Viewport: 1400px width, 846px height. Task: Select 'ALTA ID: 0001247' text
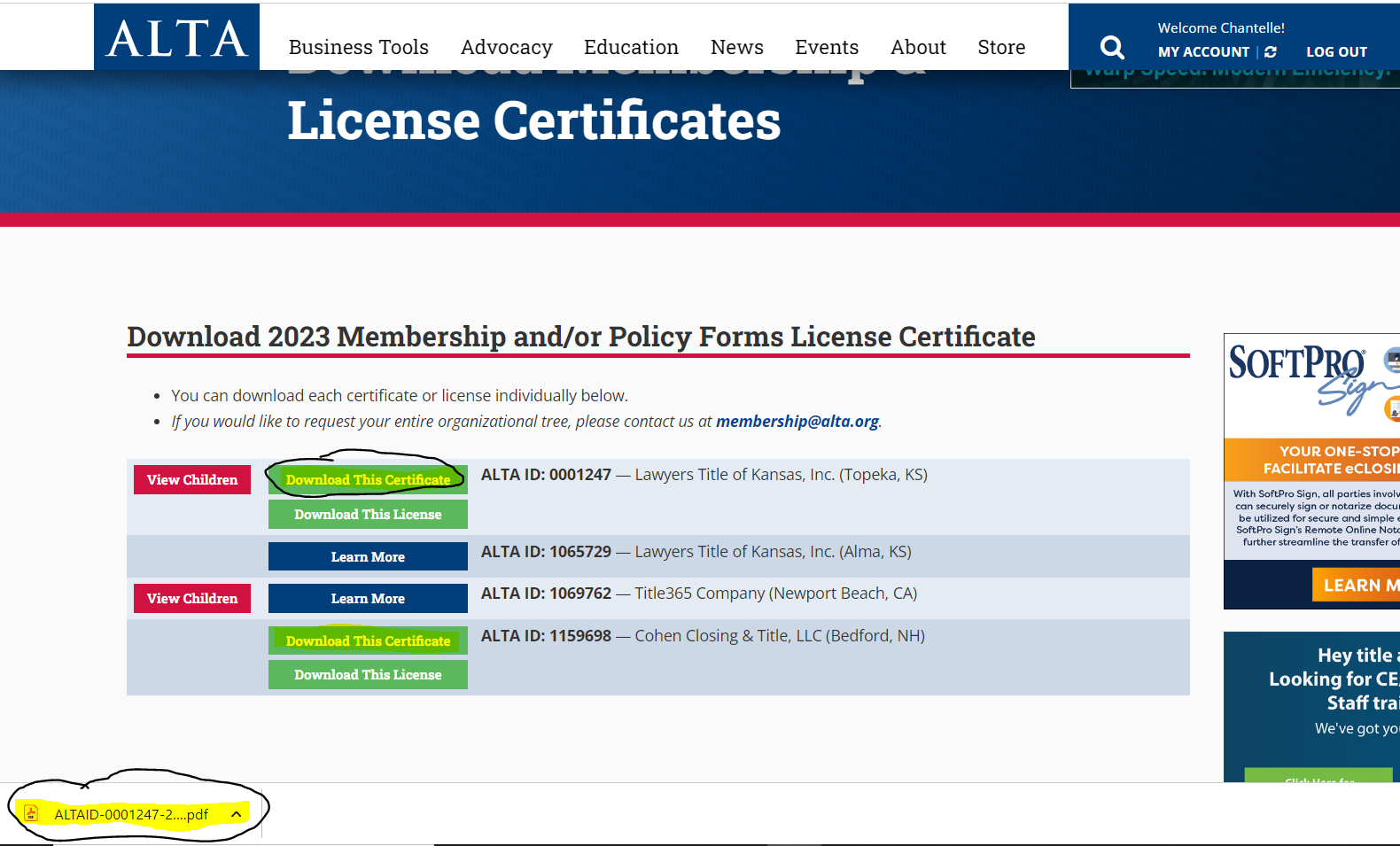coord(546,475)
